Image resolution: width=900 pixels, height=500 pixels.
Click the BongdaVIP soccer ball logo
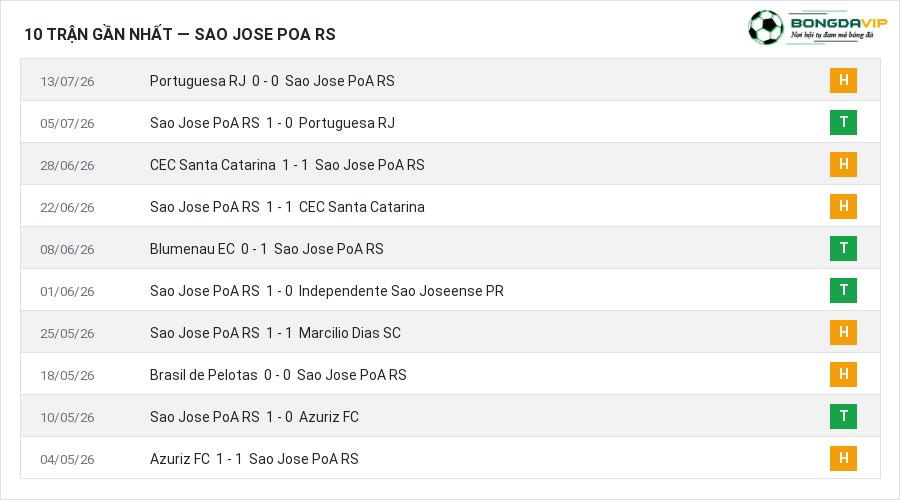coord(765,27)
